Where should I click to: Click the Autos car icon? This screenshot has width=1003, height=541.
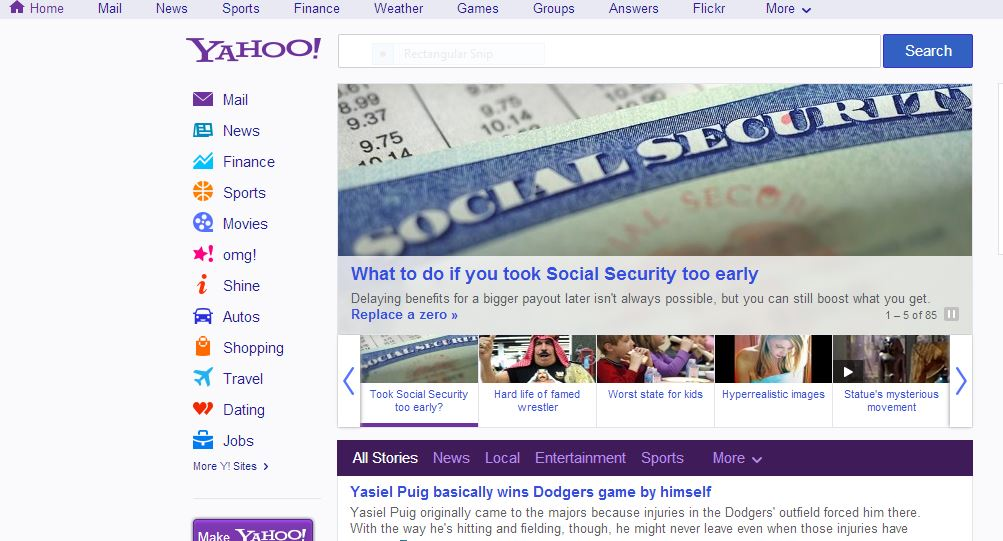coord(203,317)
